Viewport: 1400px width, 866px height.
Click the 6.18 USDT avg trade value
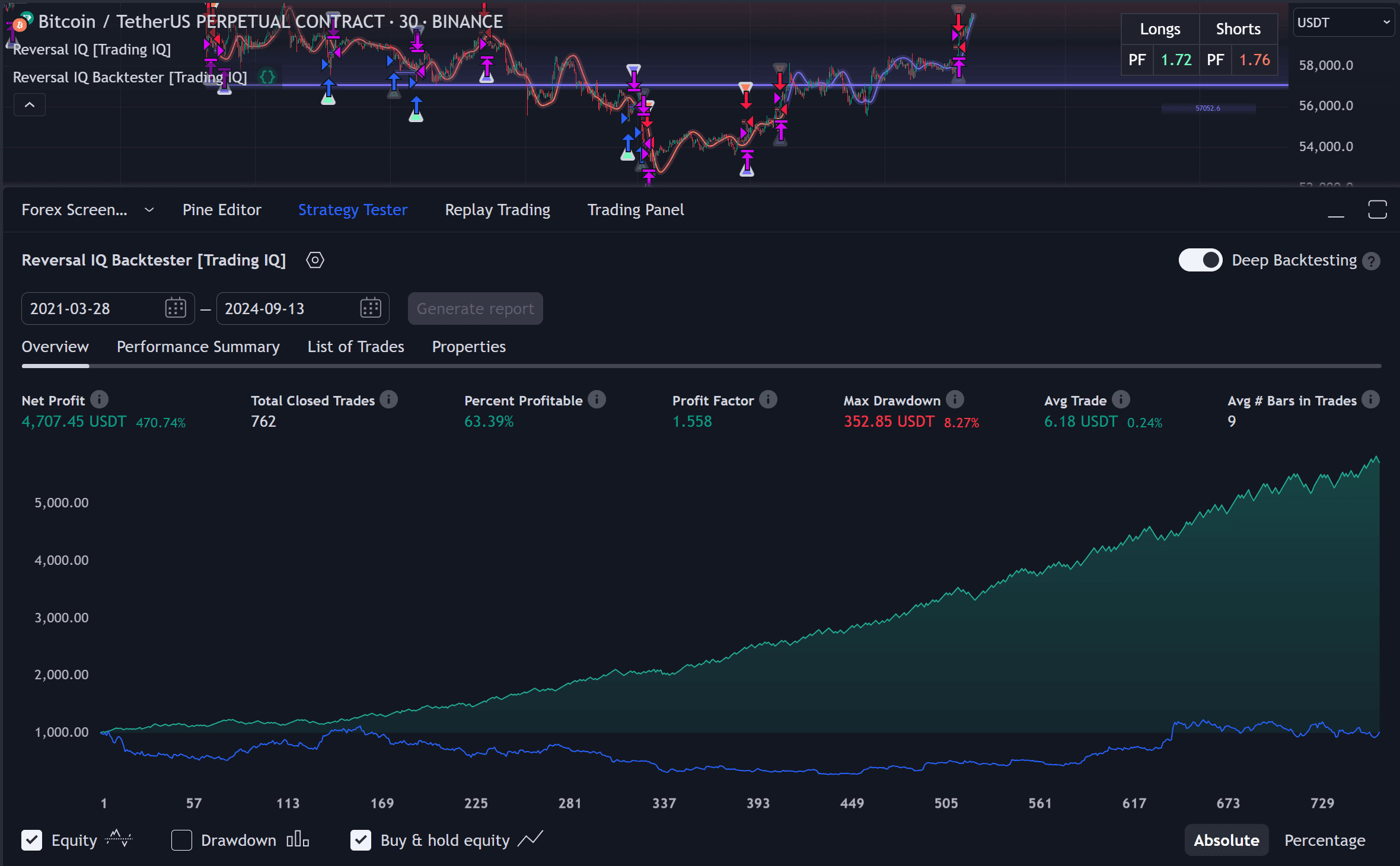pos(1081,421)
